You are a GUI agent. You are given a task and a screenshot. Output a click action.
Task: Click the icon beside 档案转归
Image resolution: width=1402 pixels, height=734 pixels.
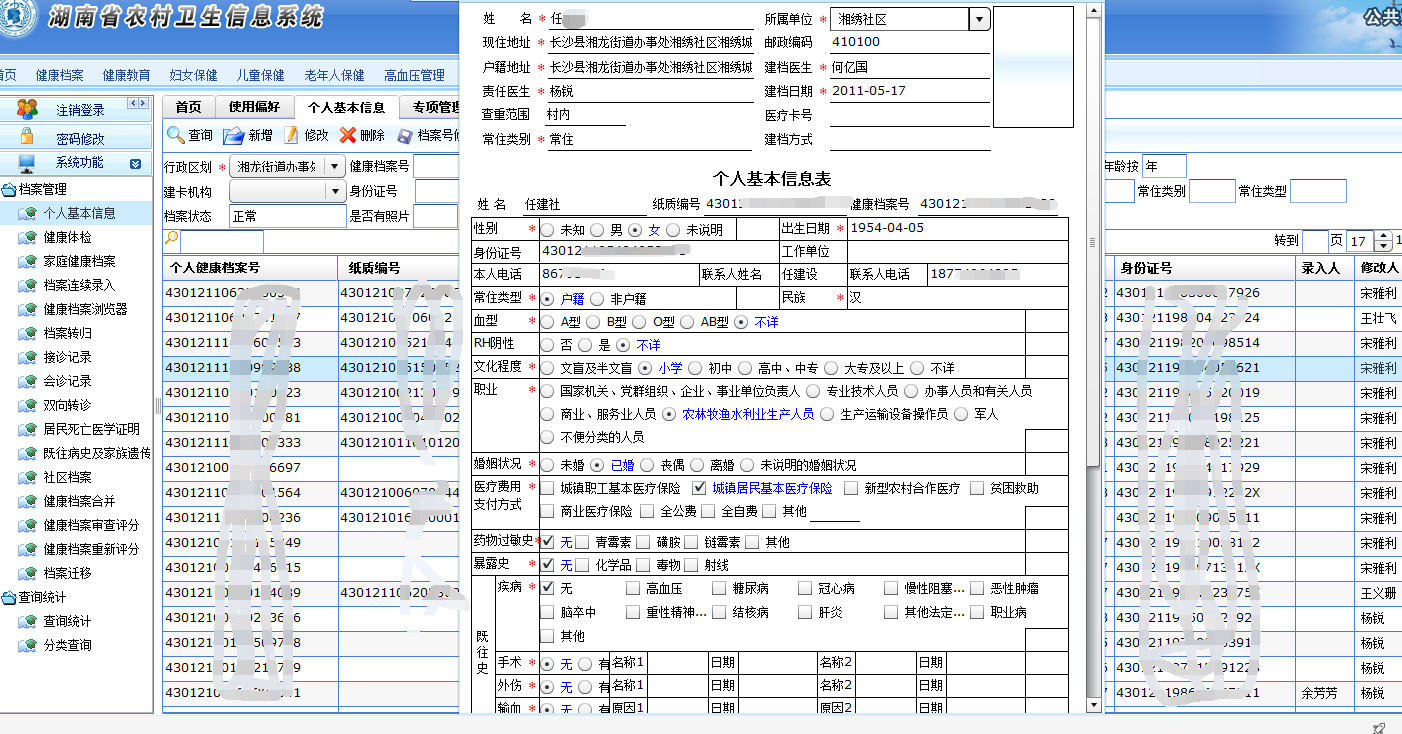[x=28, y=333]
